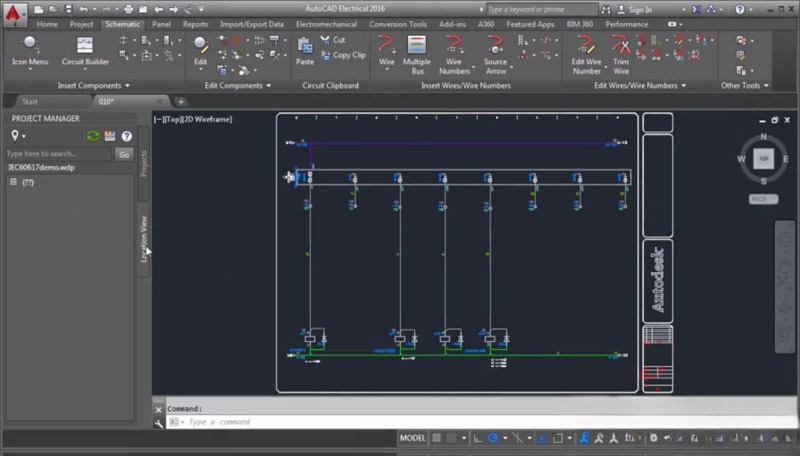The image size is (800, 456).
Task: Open the WCS coordinate system dropdown
Action: (x=763, y=199)
